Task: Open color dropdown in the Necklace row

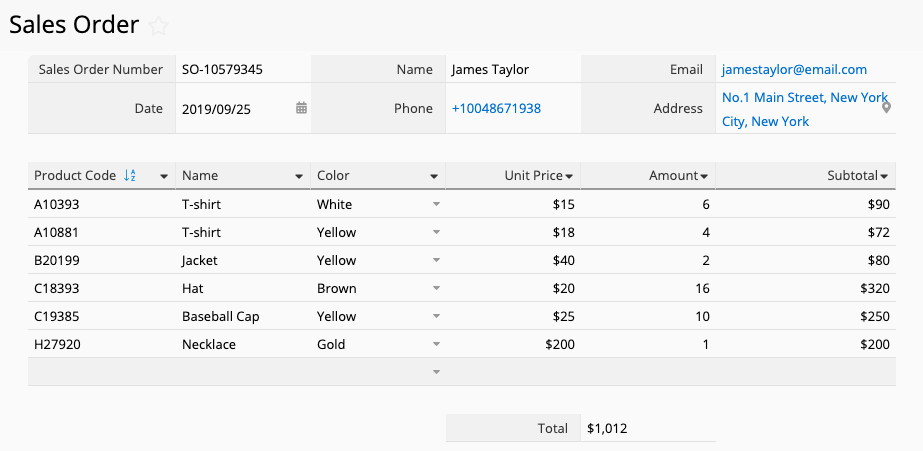Action: pos(435,344)
